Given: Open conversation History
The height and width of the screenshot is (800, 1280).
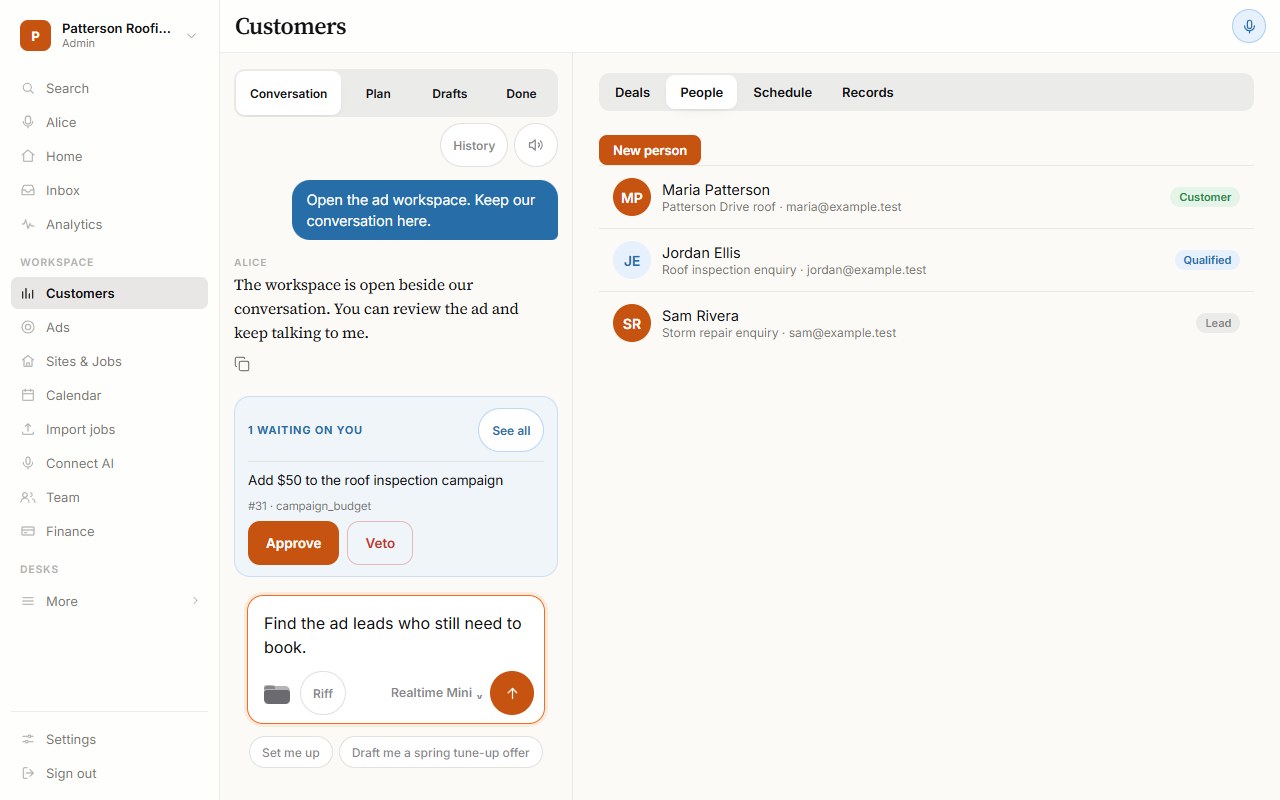Looking at the screenshot, I should coord(474,145).
